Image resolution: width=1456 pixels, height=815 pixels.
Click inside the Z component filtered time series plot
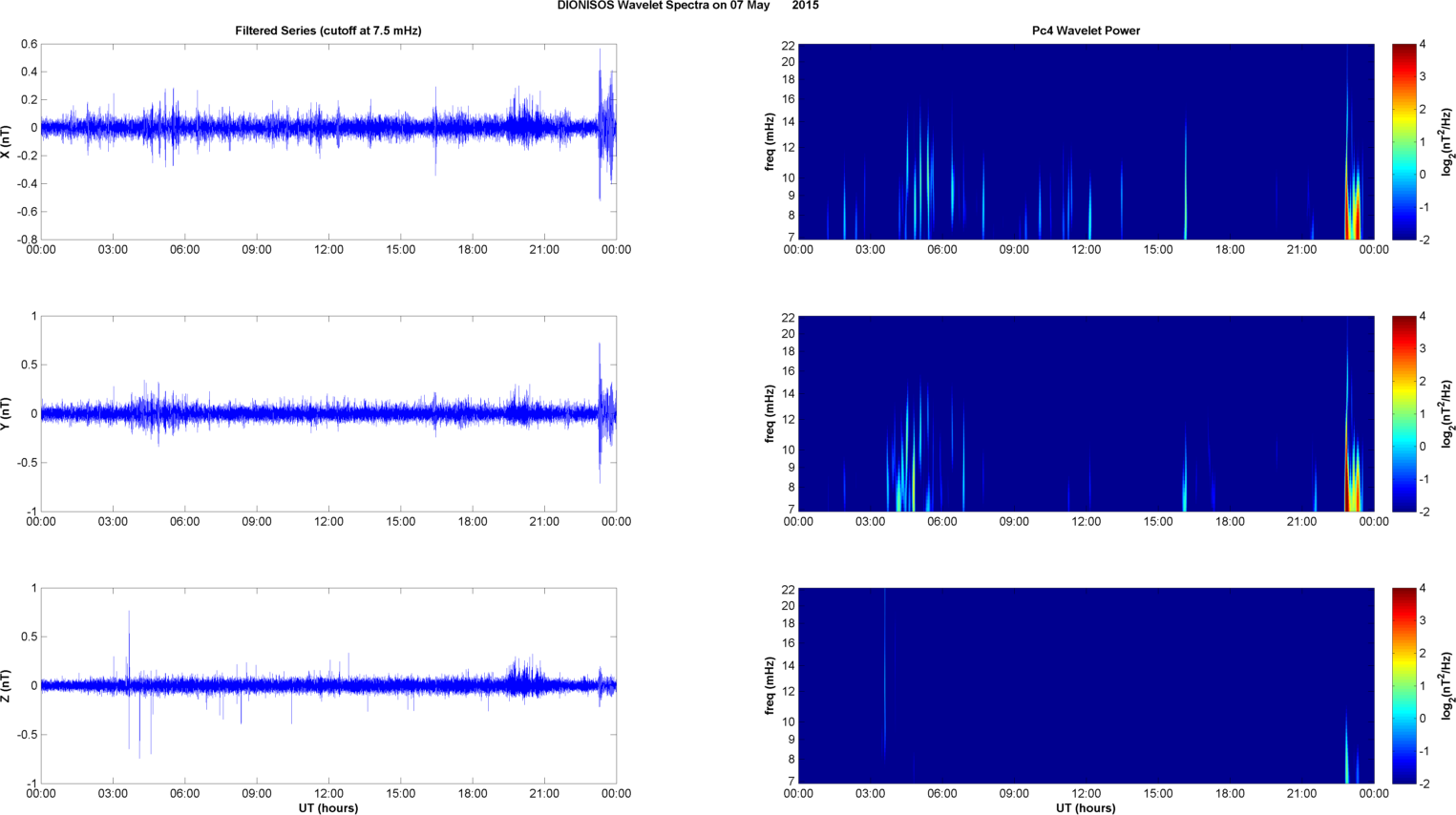point(328,685)
